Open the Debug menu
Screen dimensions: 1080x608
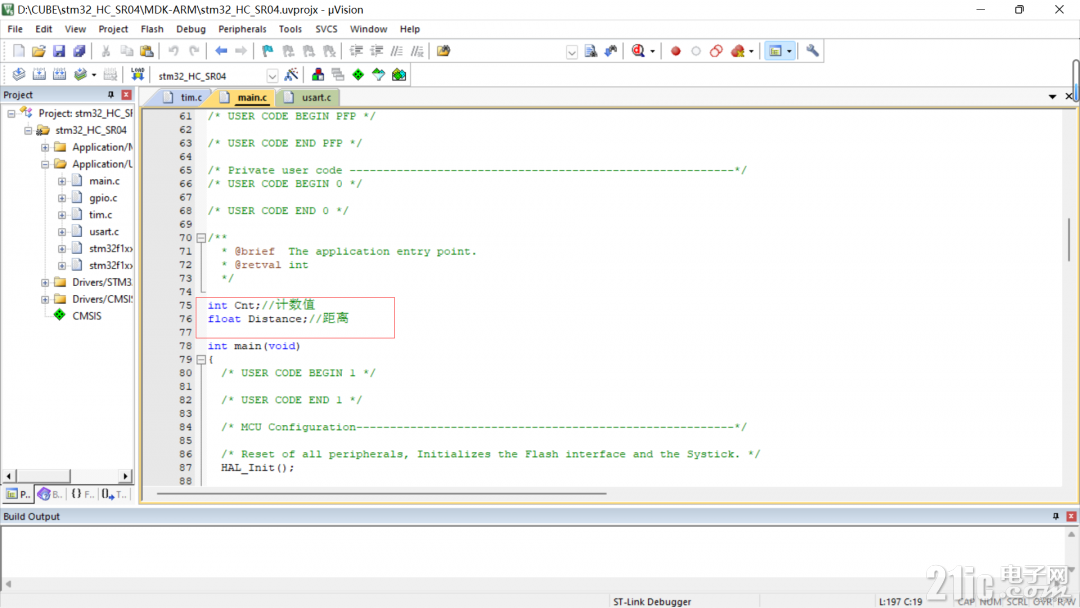pos(191,29)
